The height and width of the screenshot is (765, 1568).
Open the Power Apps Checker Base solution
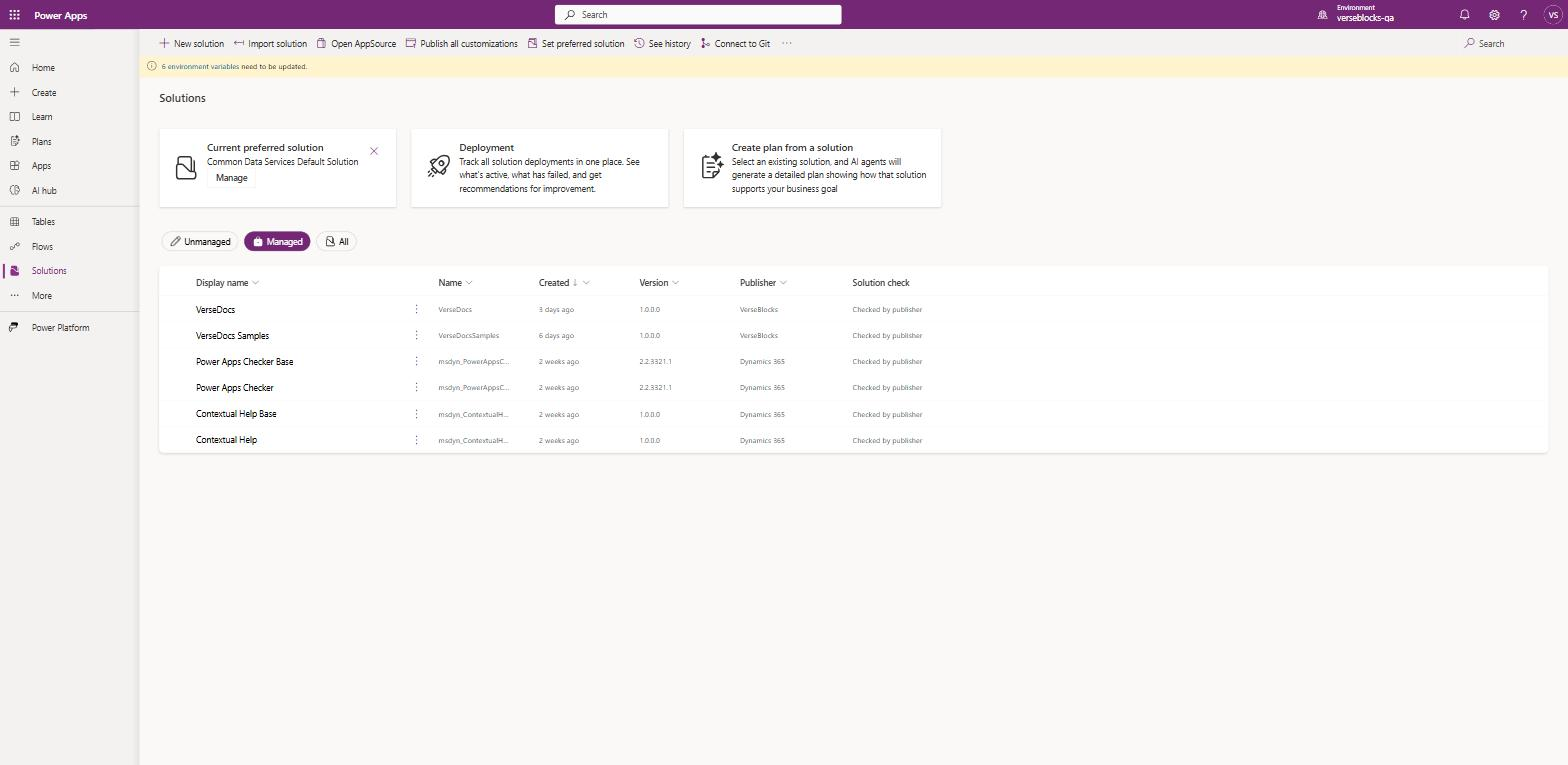click(x=244, y=362)
